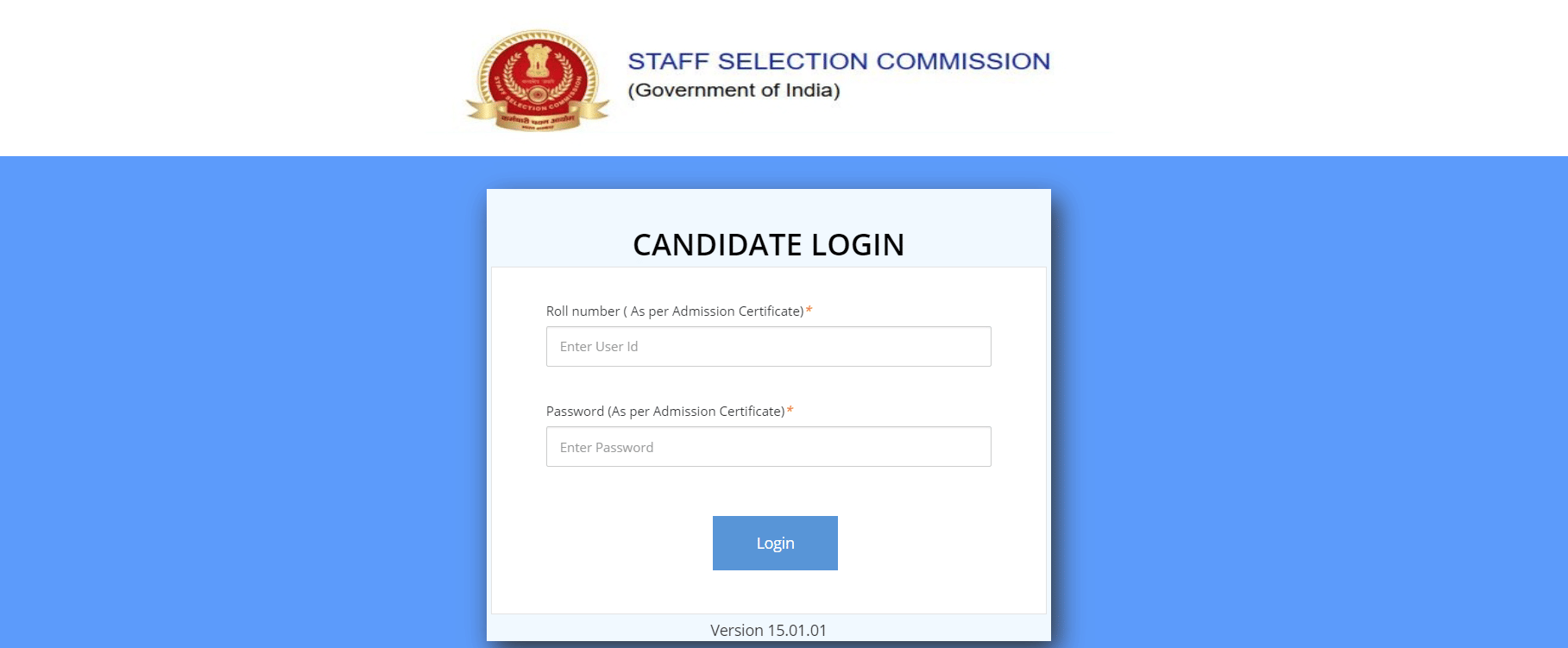Click the (Government of India) subtitle text
The width and height of the screenshot is (1568, 648).
point(734,89)
